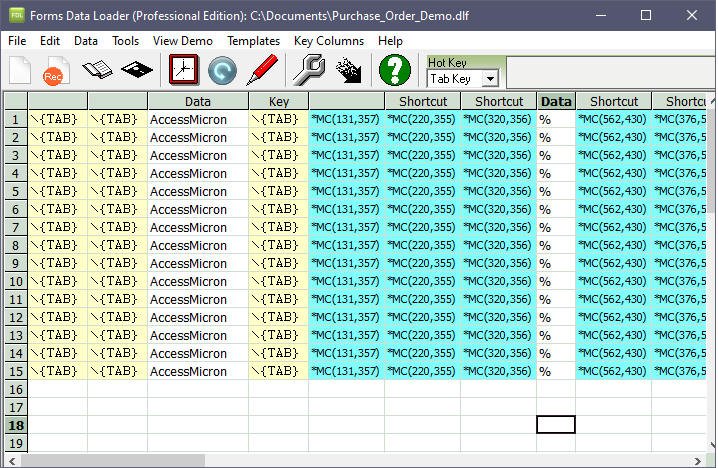This screenshot has width=718, height=468.
Task: Expand the Hot Key dropdown arrow
Action: [490, 79]
